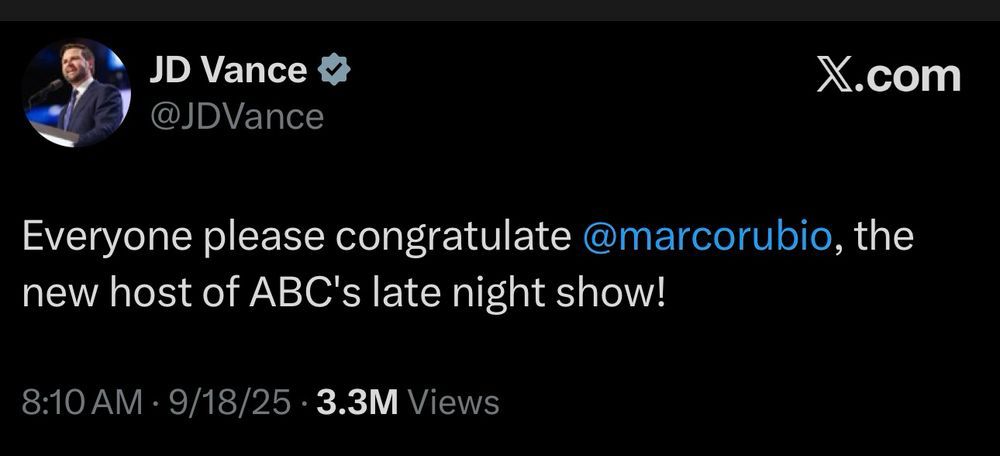Click the JD Vance profile avatar
Screen dimensions: 1000x456
pos(76,93)
